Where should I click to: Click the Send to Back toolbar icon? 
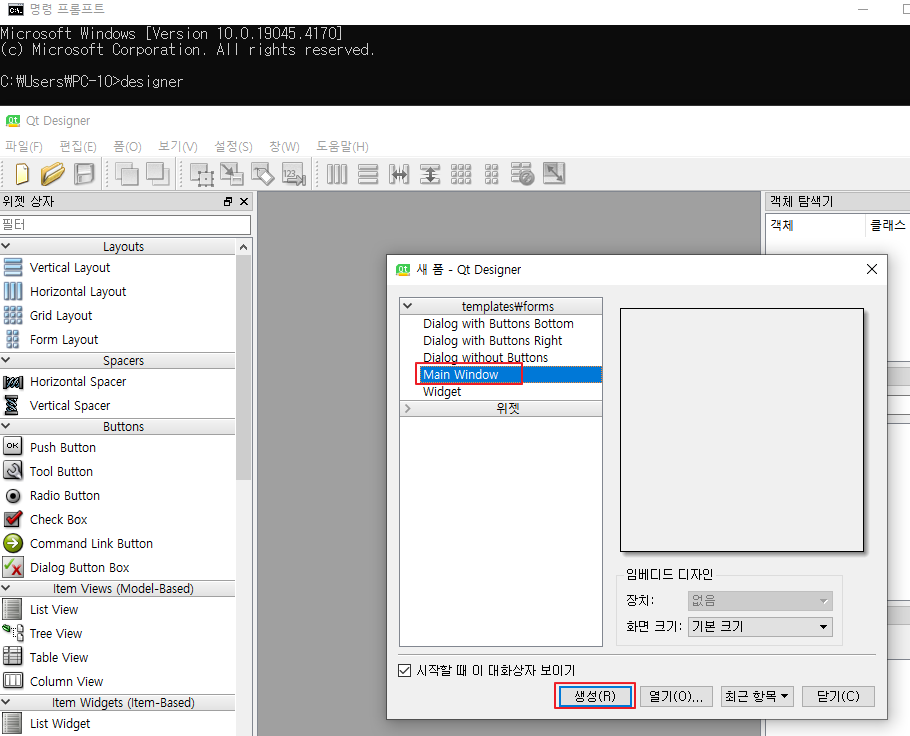click(x=127, y=174)
